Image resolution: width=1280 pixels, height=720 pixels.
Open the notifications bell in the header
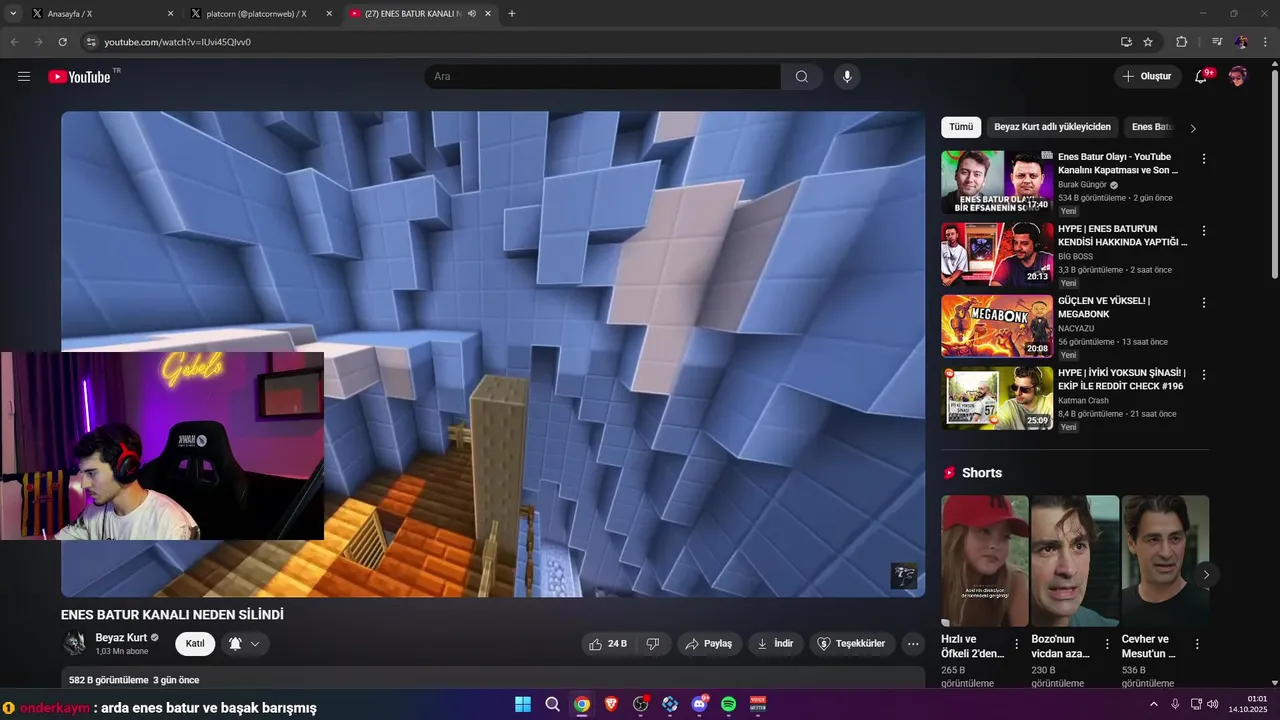[1201, 76]
